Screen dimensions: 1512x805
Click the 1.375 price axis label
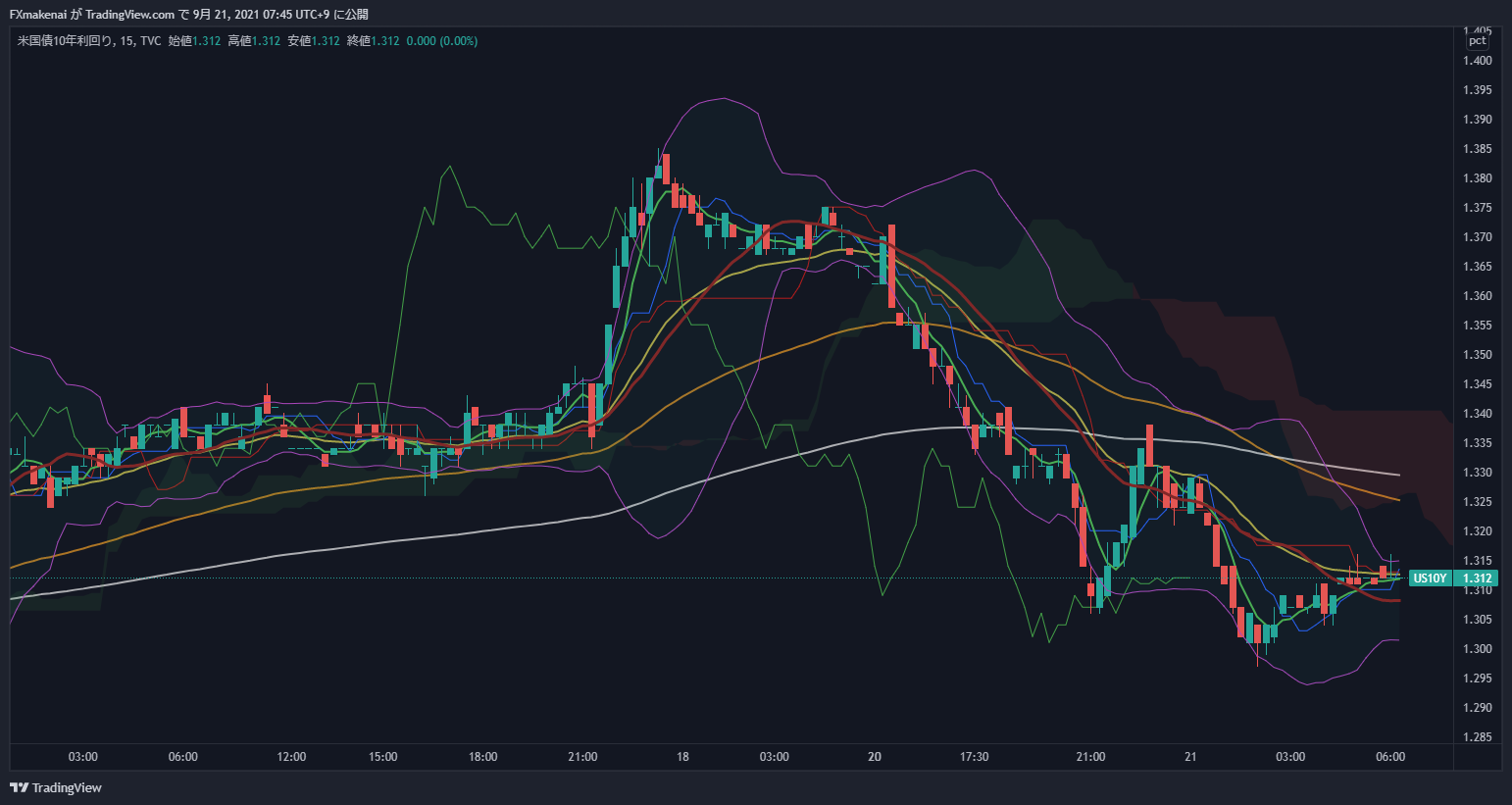pos(1477,208)
